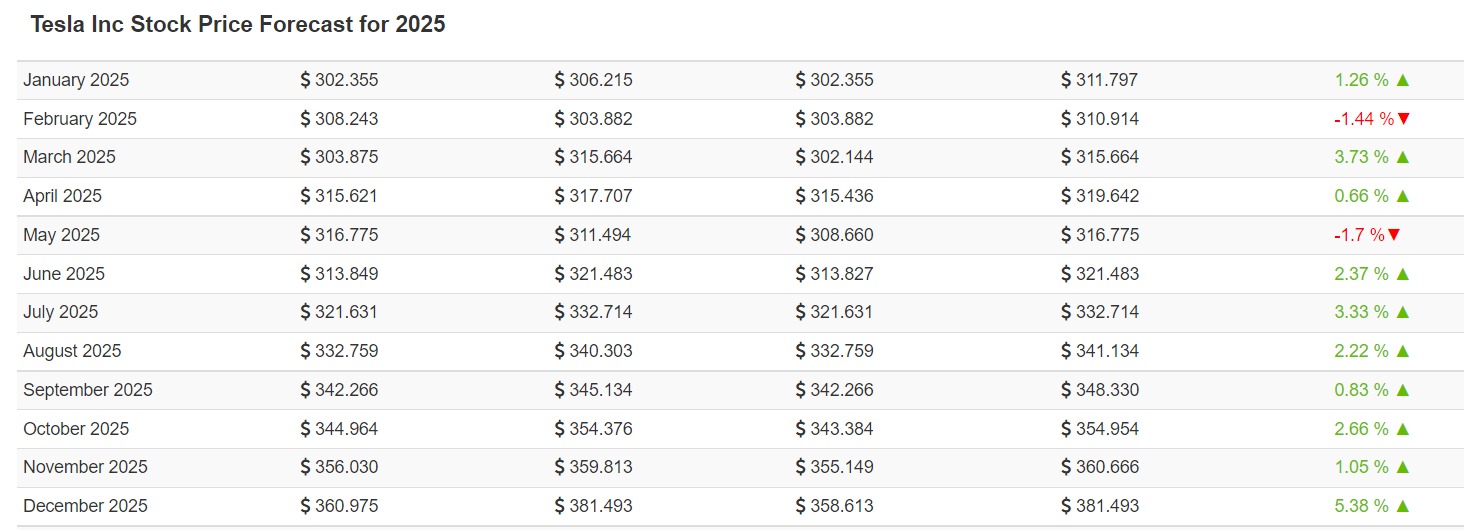Click the June 2025 month label

coord(64,274)
